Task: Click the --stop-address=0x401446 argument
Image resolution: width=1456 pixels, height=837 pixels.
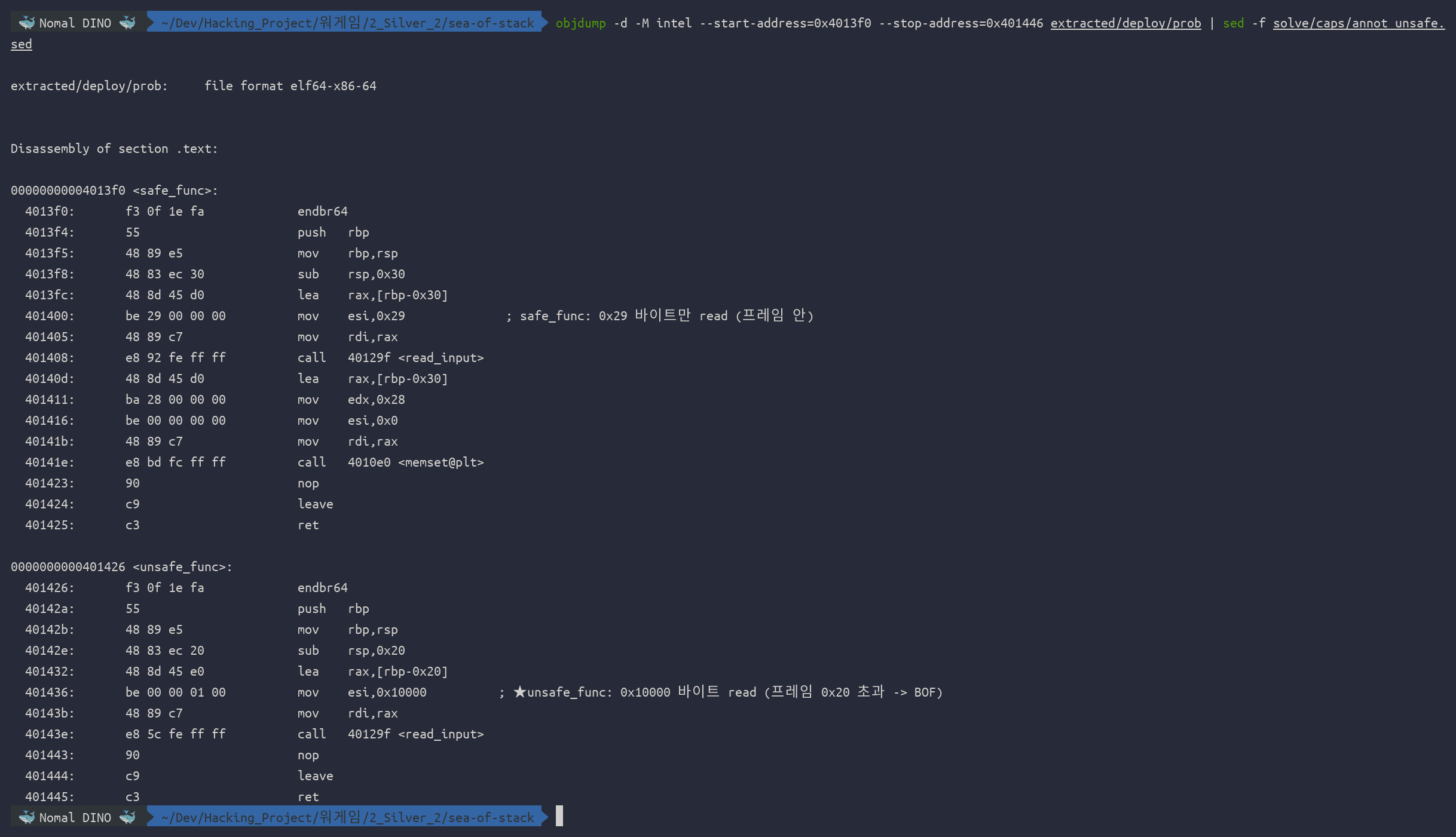Action: point(961,23)
